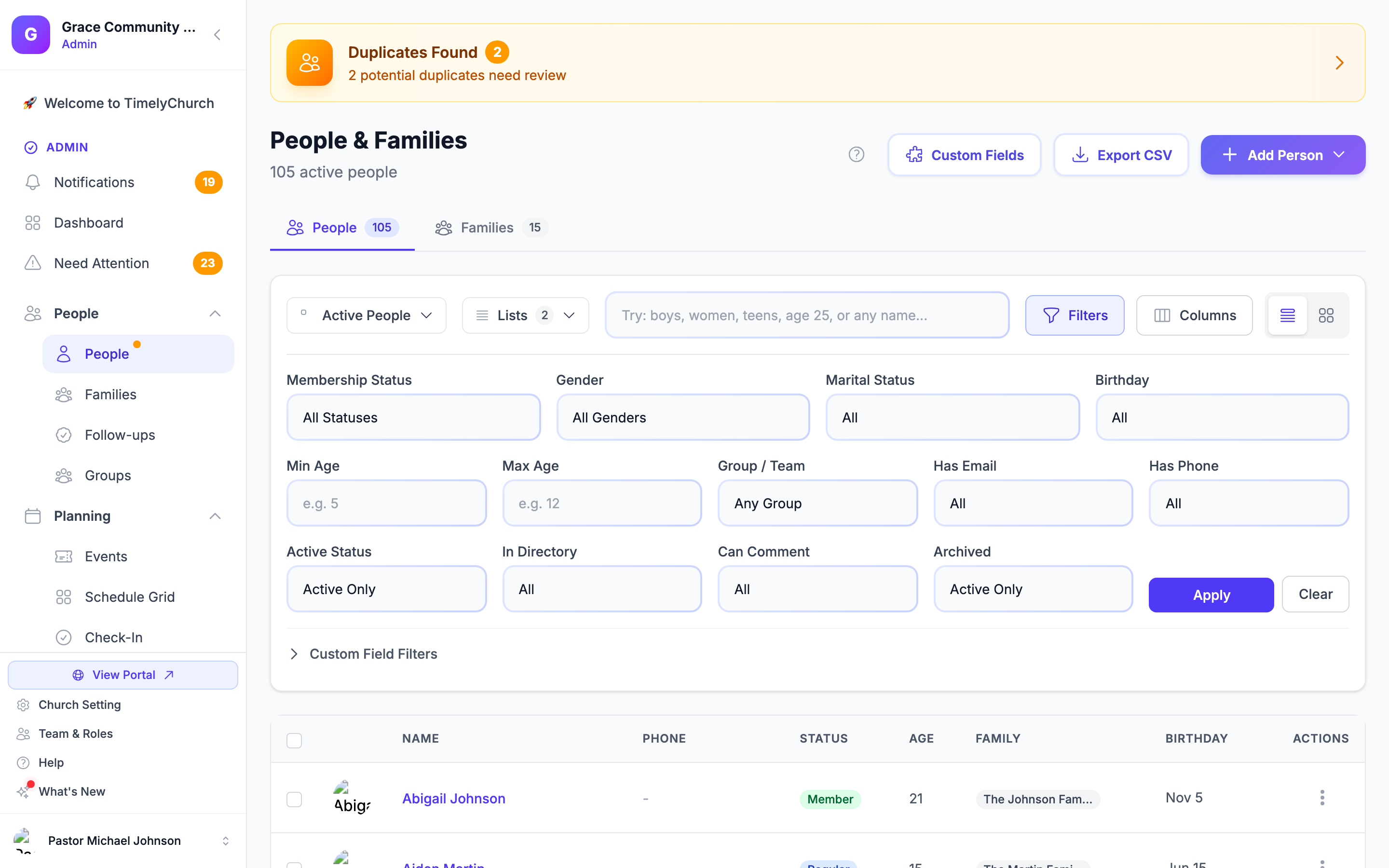Image resolution: width=1389 pixels, height=868 pixels.
Task: Open Notifications in sidebar
Action: [123, 182]
